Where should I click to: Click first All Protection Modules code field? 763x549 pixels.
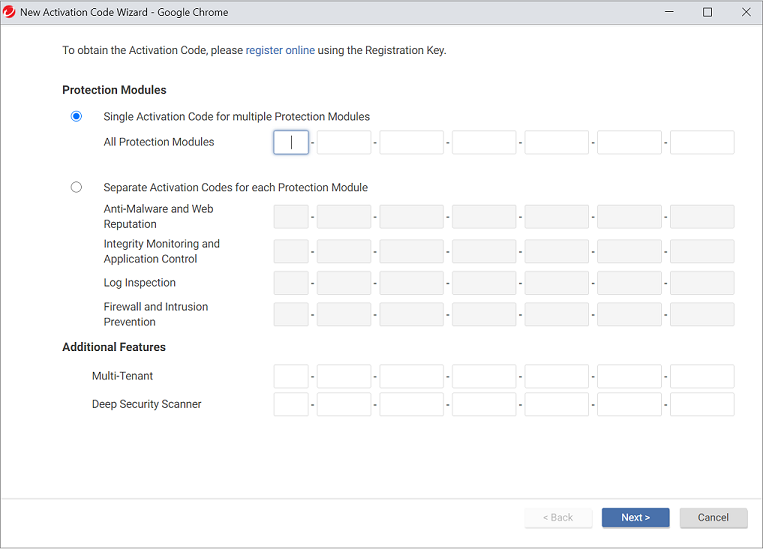[291, 142]
